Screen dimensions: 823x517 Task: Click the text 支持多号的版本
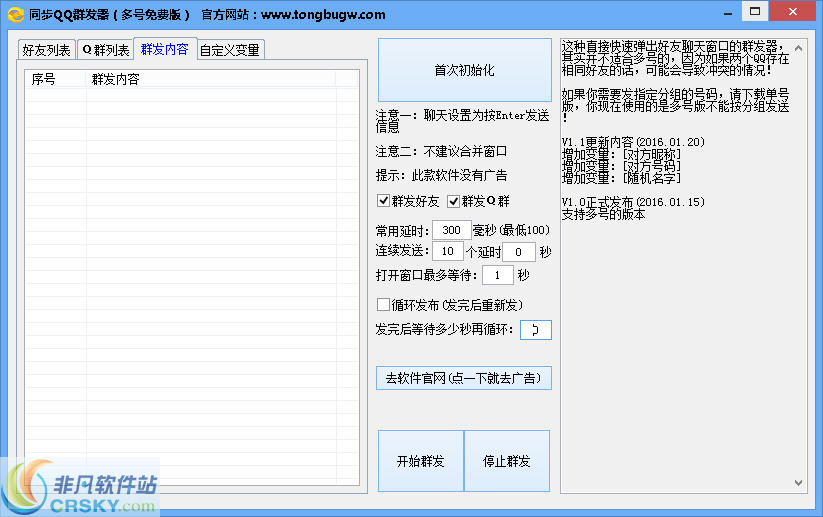point(604,214)
